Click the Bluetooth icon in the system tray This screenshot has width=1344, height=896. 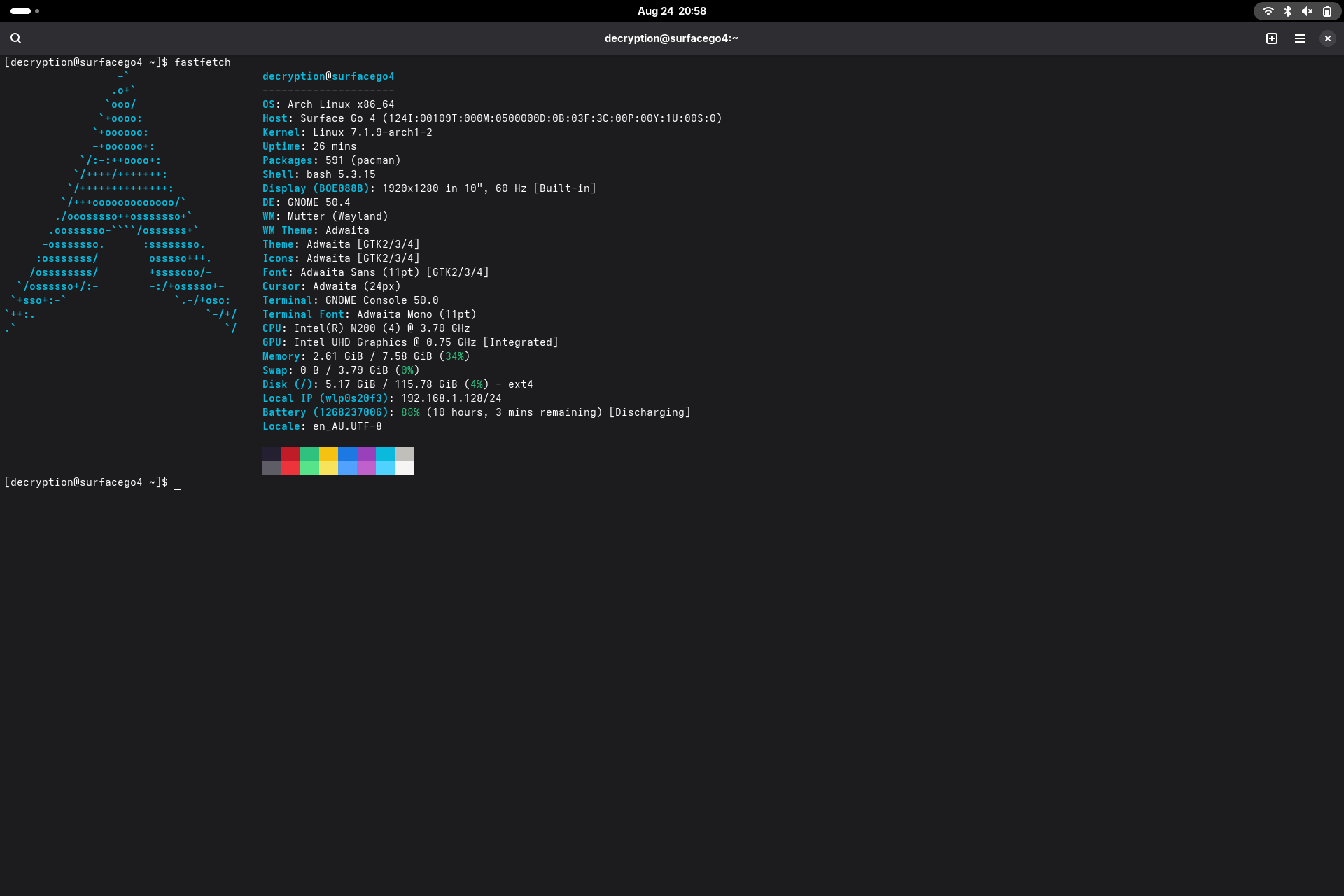click(1287, 11)
